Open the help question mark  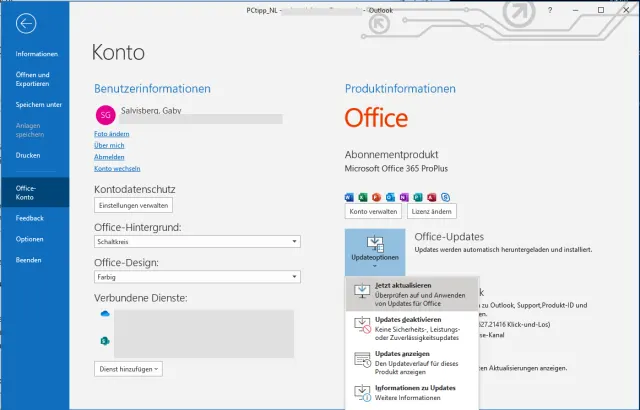point(550,10)
